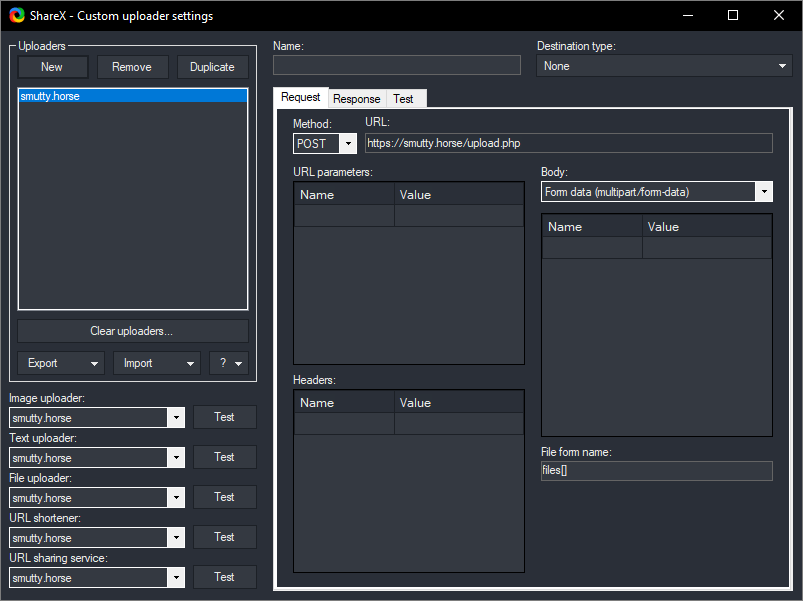This screenshot has height=601, width=803.
Task: Test the URL sharing service
Action: 224,577
